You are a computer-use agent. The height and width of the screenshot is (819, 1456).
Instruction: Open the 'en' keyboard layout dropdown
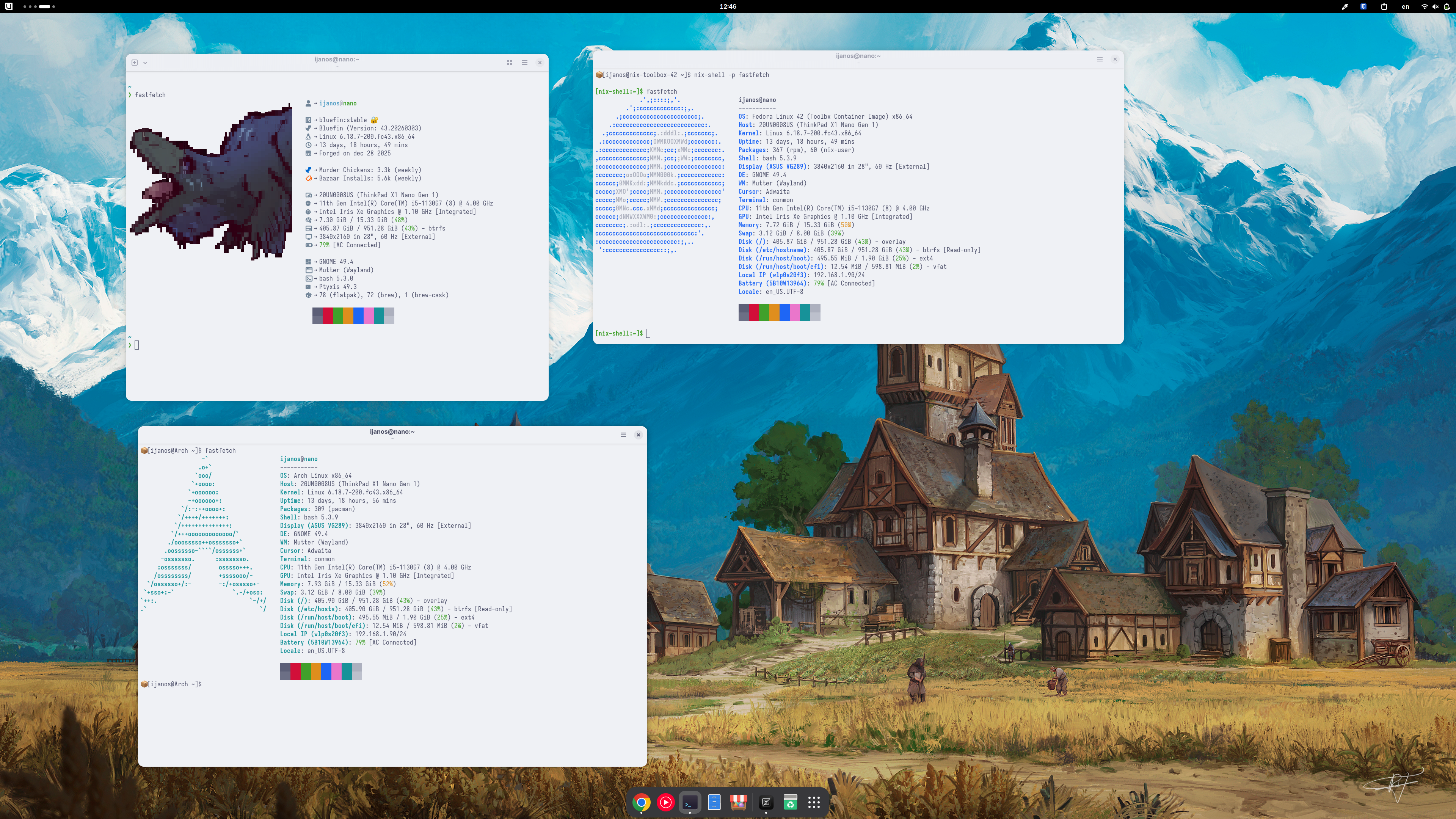(1405, 7)
